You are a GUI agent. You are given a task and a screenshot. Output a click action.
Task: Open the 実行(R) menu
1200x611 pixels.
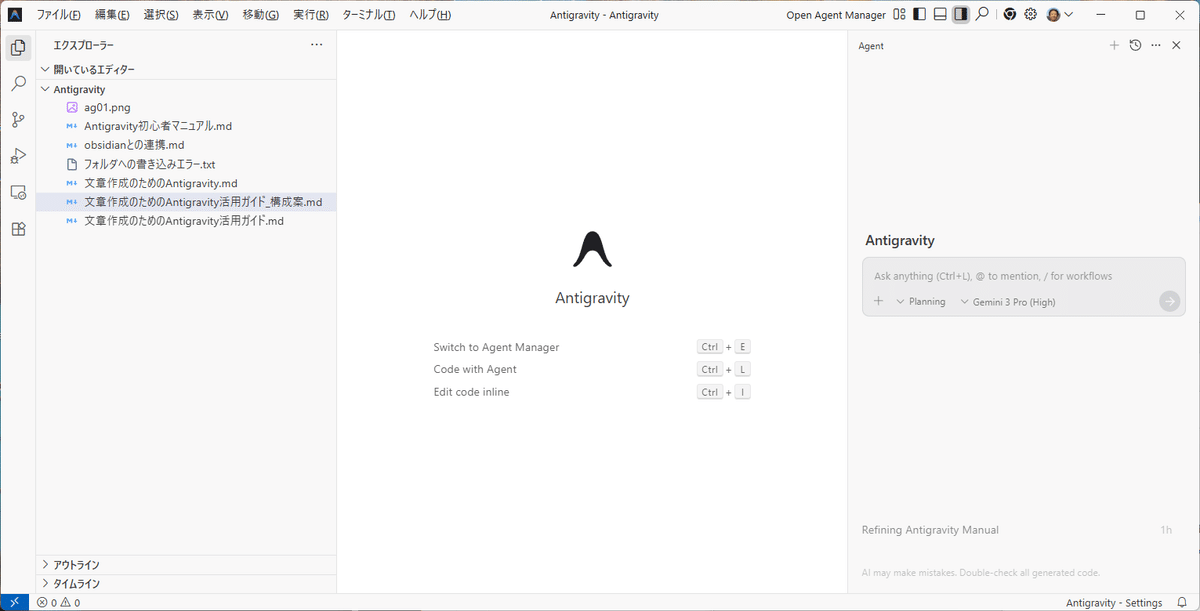coord(311,15)
